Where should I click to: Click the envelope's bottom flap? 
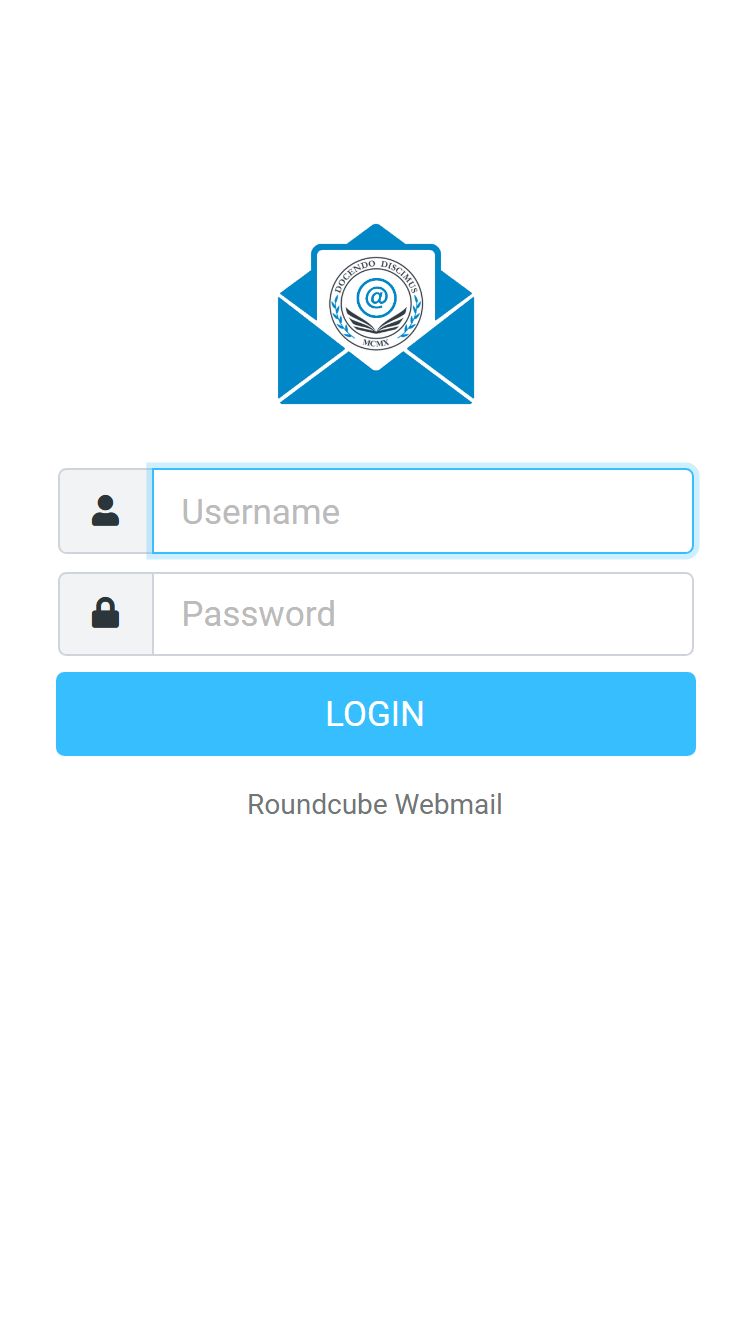coord(376,381)
